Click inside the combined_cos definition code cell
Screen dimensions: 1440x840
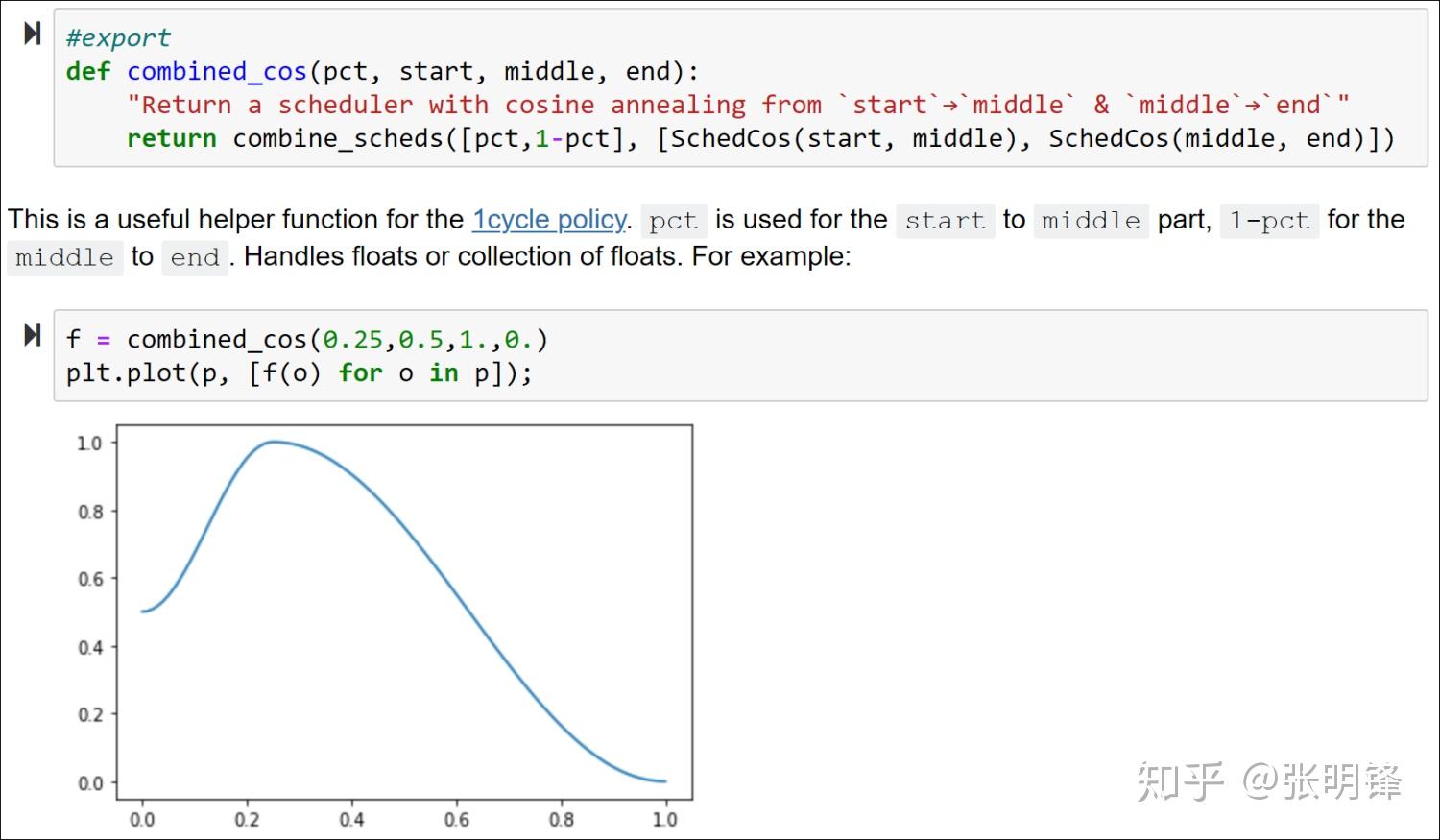tap(740, 88)
